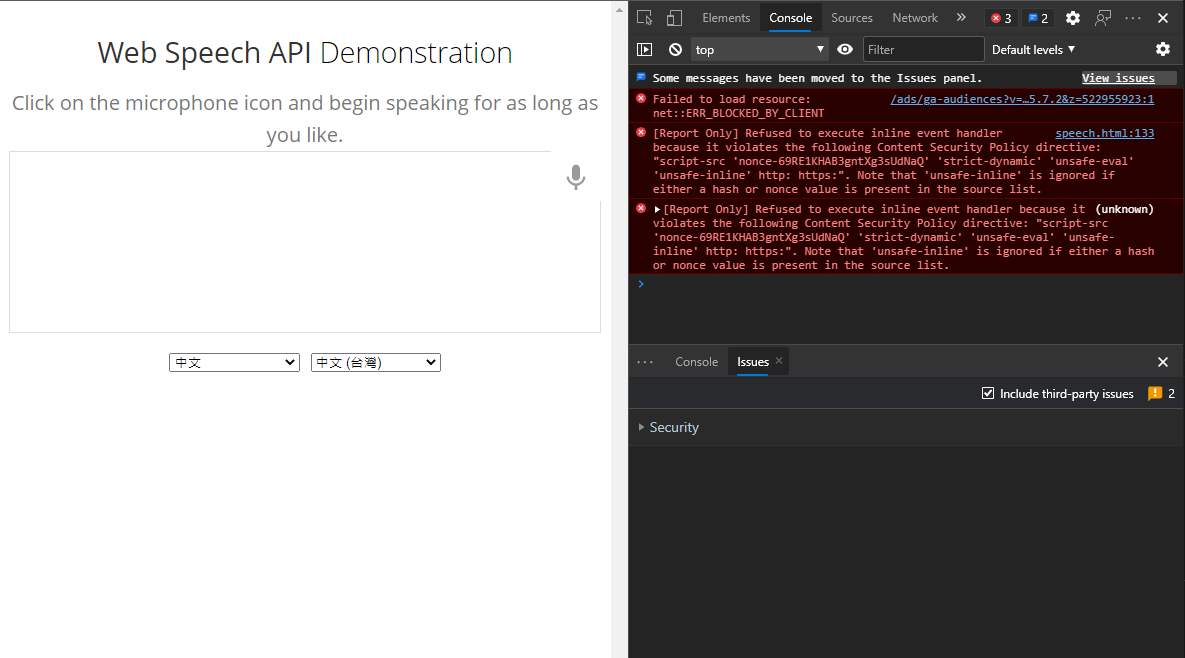This screenshot has width=1185, height=658.
Task: Click the blue info icon on the issues notice
Action: 641,77
